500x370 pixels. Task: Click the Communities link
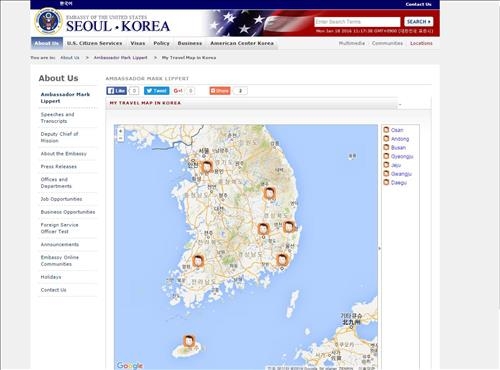point(387,43)
